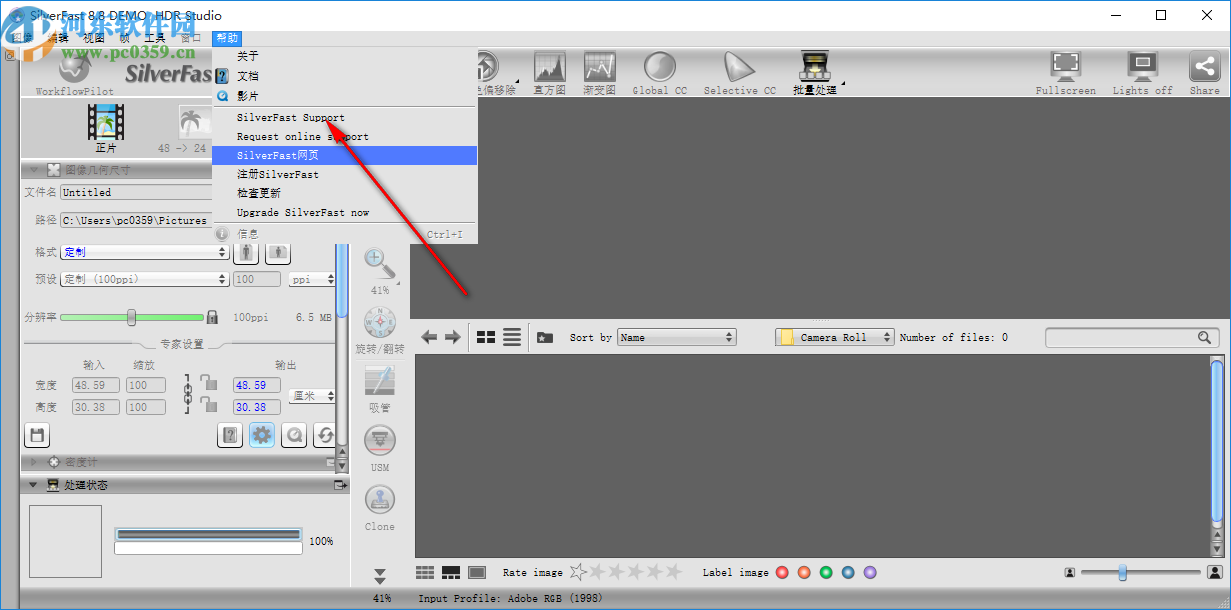Select the Clone stamp tool
Image resolution: width=1231 pixels, height=610 pixels.
(380, 501)
